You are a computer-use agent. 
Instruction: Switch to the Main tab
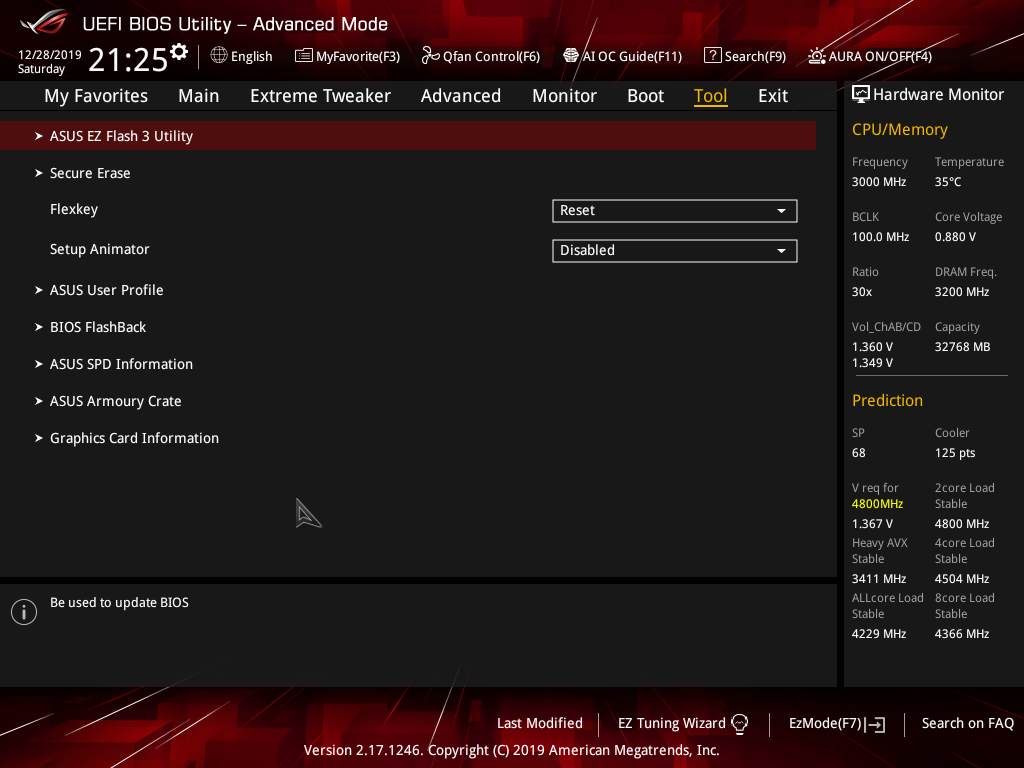199,96
